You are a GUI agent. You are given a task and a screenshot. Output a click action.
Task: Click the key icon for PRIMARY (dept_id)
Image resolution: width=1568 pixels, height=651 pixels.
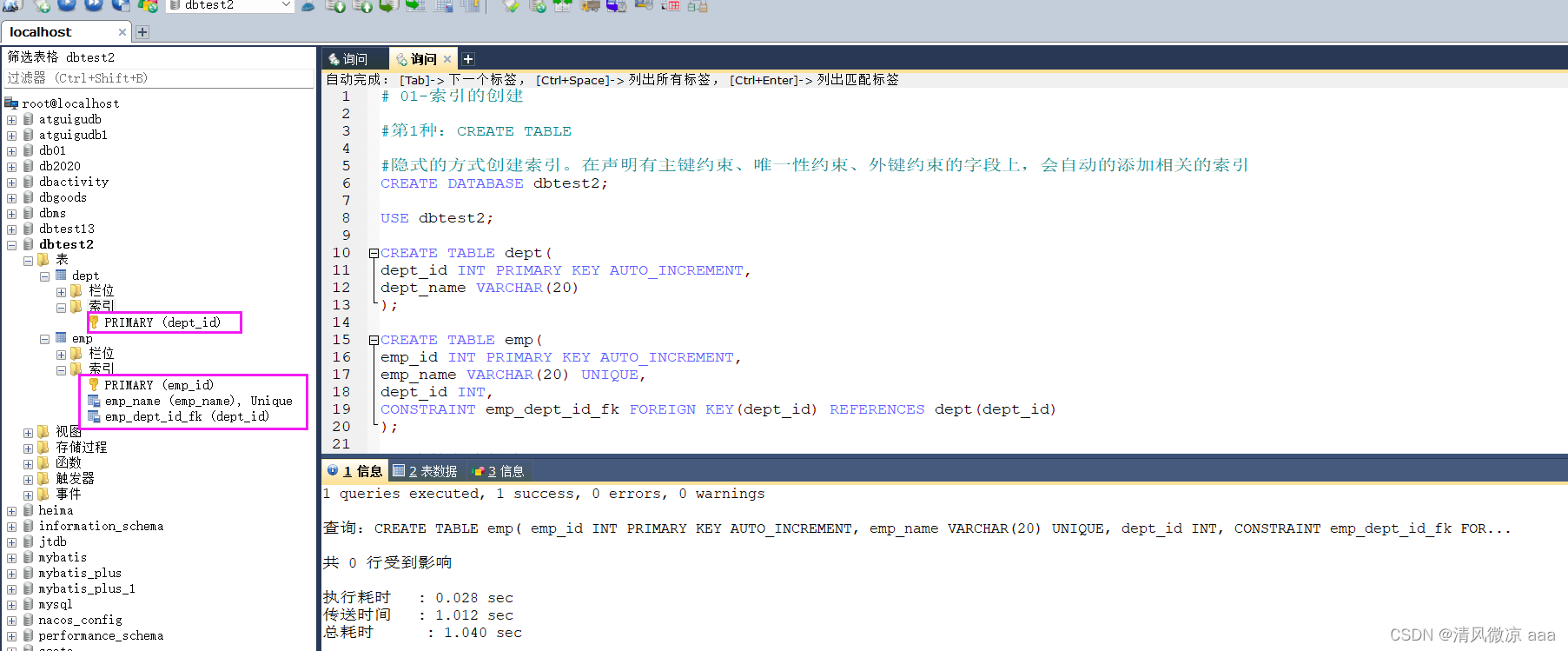click(94, 322)
